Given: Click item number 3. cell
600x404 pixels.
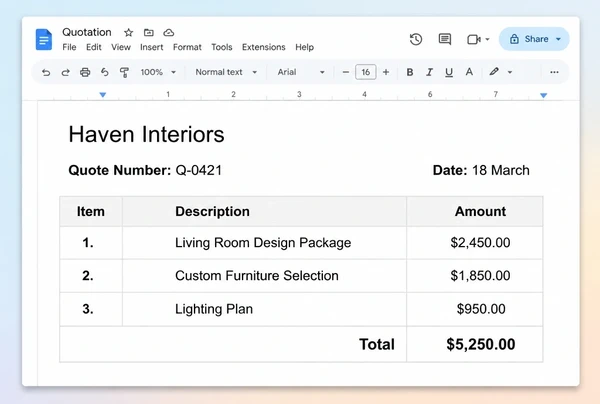Looking at the screenshot, I should point(91,309).
